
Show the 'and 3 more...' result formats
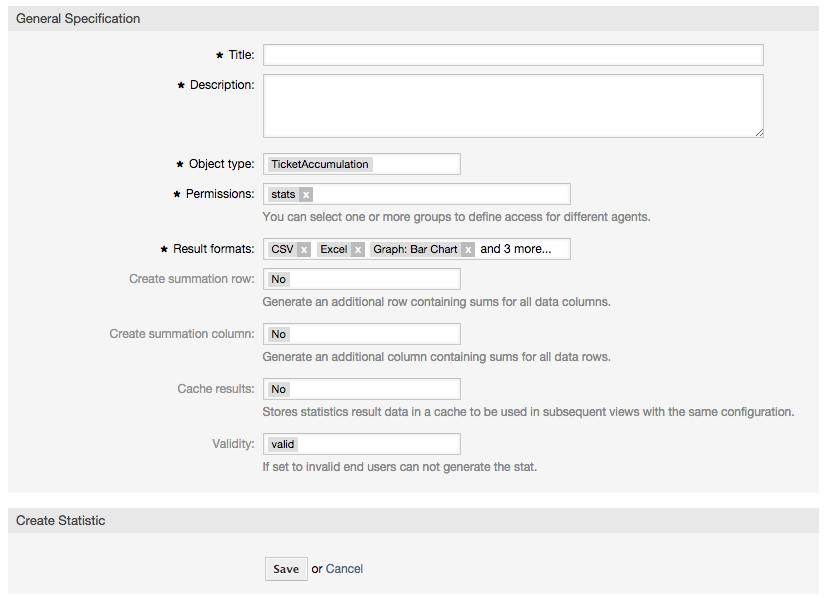515,249
